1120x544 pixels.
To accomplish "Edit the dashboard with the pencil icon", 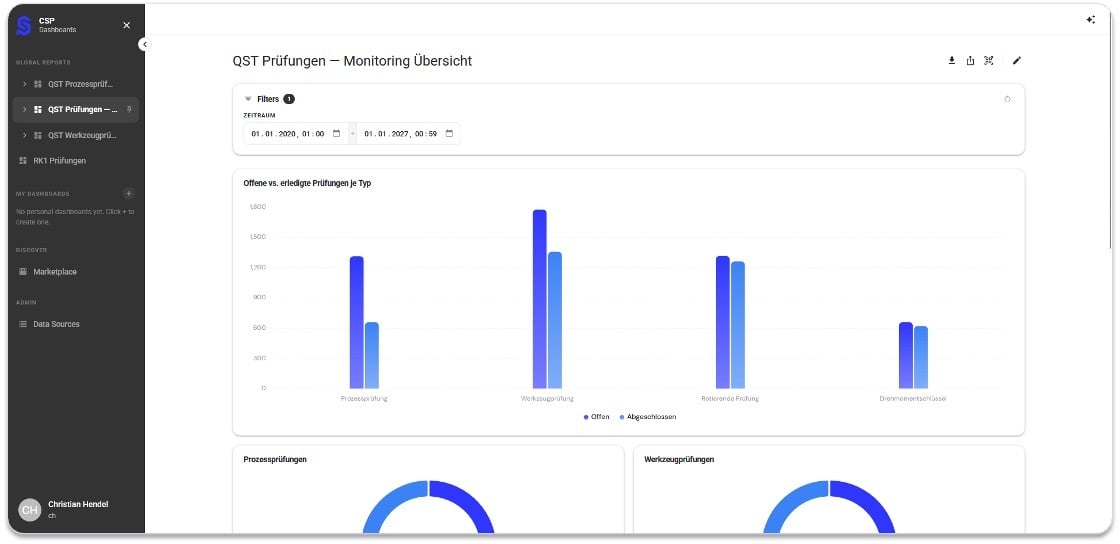I will click(x=1017, y=61).
